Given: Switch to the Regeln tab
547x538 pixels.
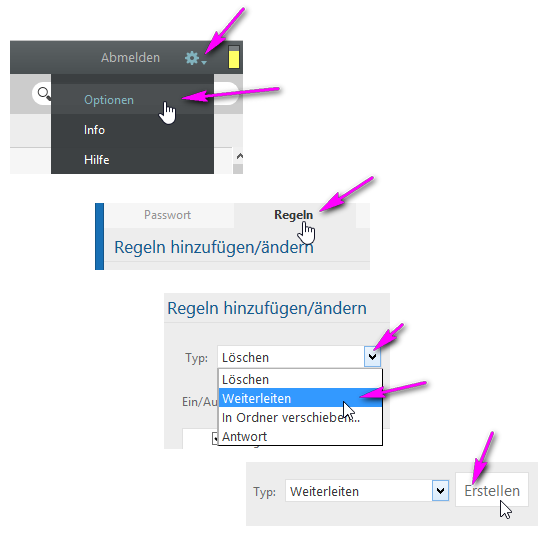Looking at the screenshot, I should click(x=293, y=215).
